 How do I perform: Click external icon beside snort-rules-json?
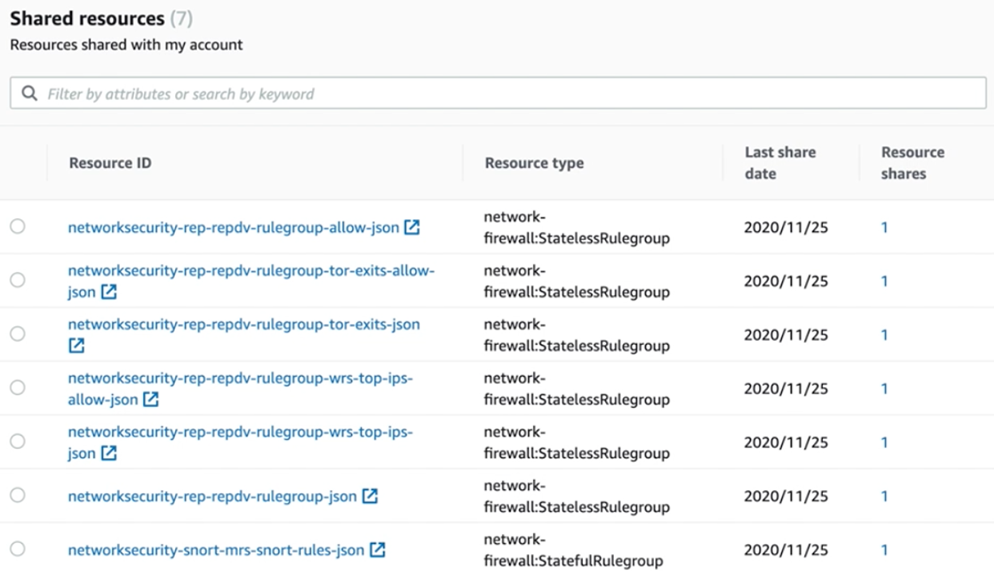(378, 550)
